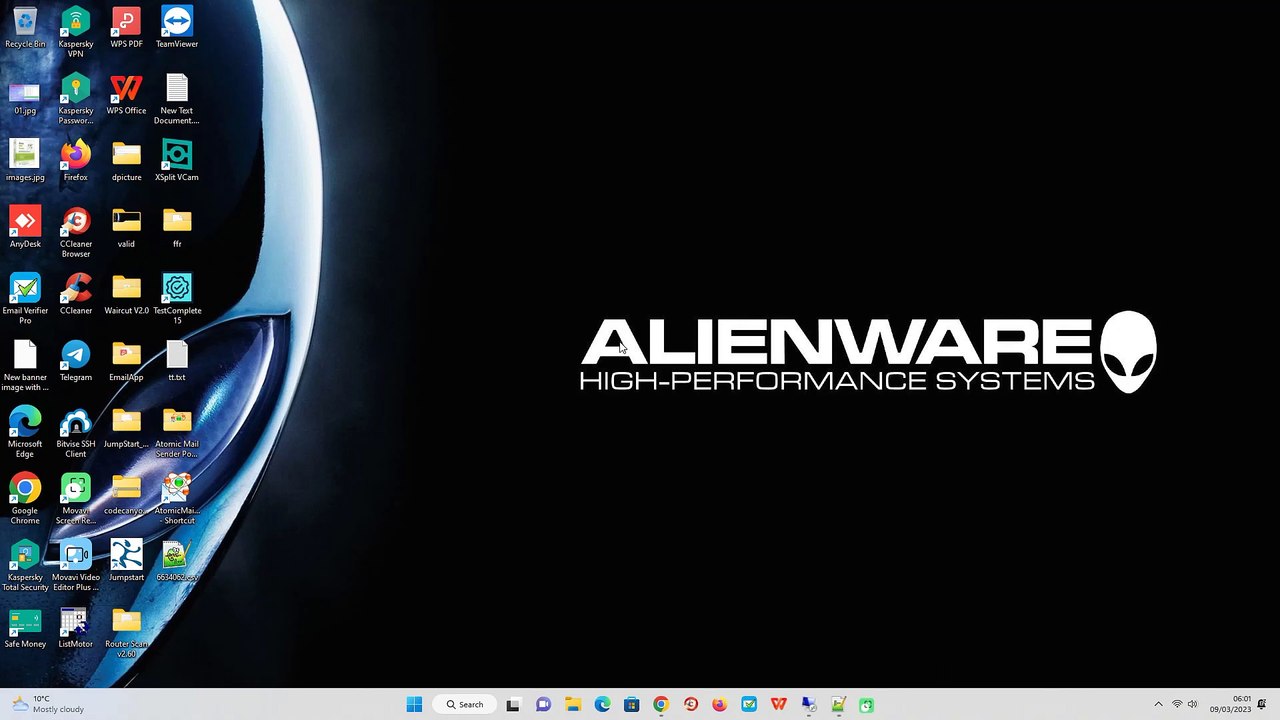Select the Jumpstart application desktop icon
Screen dimensions: 1280x720
(x=126, y=561)
